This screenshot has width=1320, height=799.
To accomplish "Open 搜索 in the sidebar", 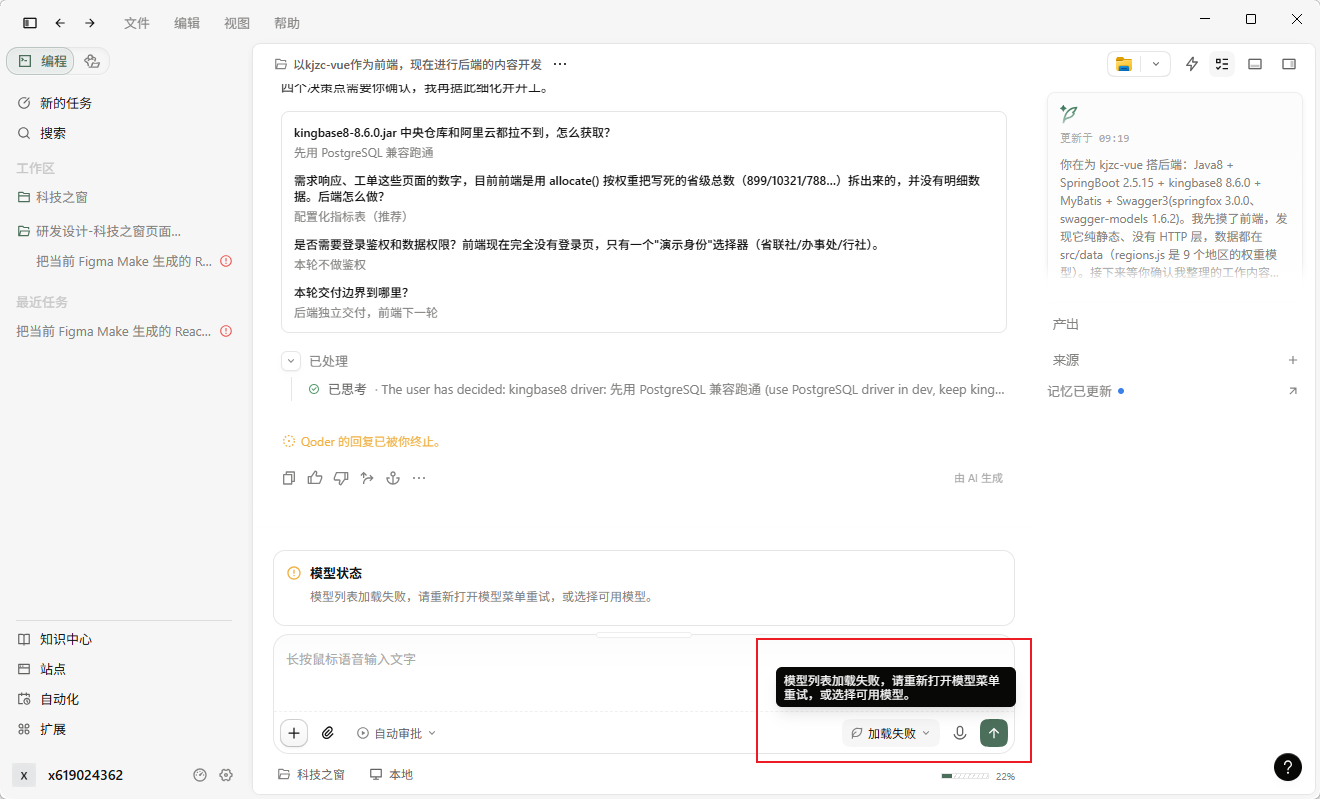I will pos(53,133).
